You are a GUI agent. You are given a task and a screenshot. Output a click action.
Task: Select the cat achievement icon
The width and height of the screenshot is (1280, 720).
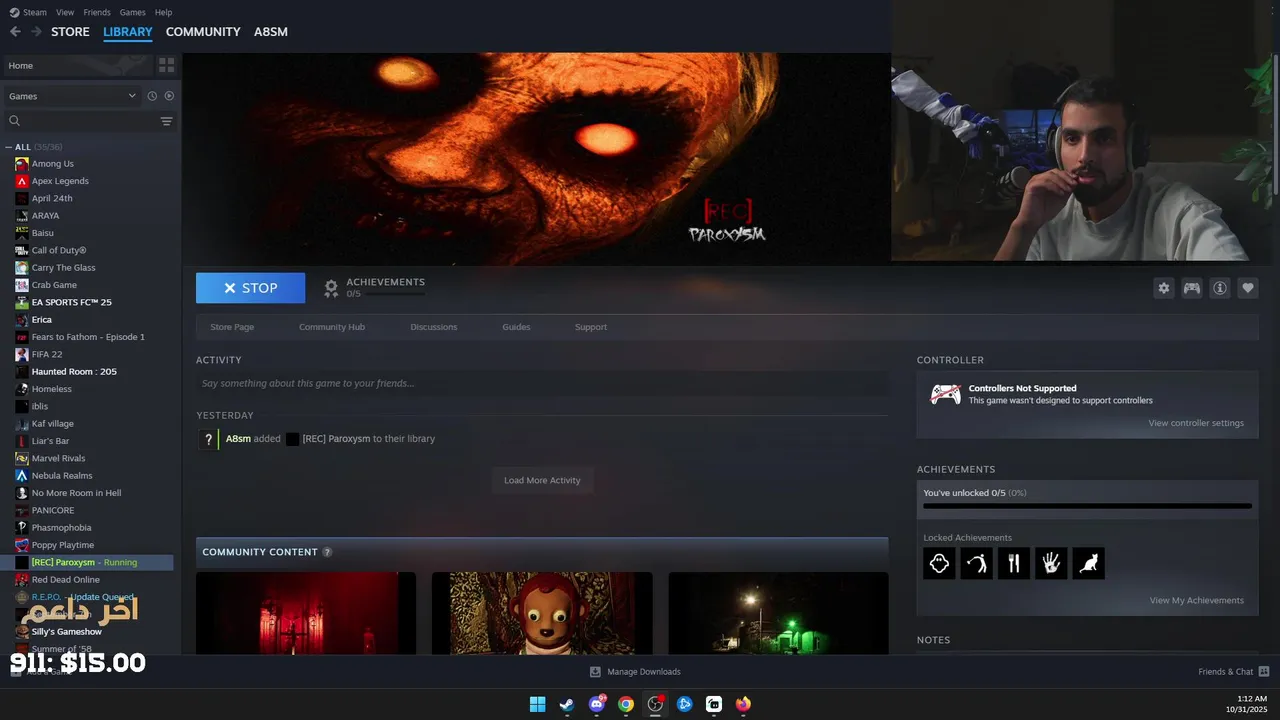click(x=1089, y=563)
